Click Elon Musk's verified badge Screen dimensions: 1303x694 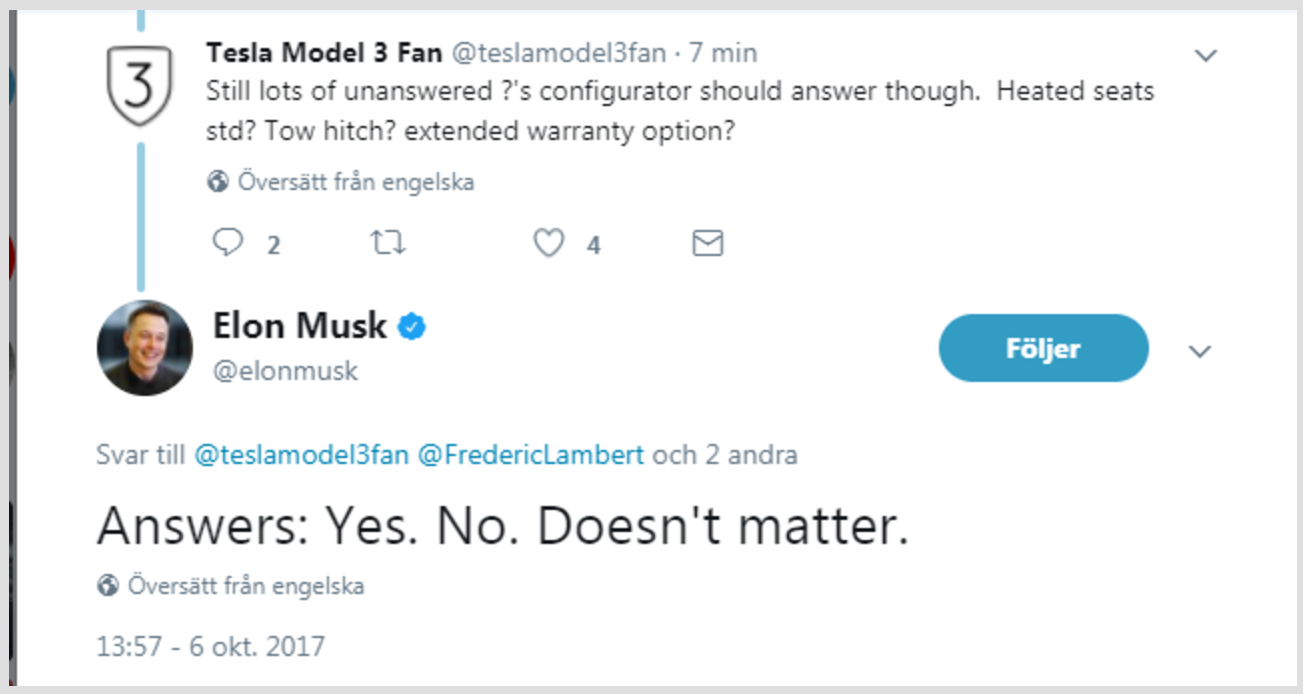click(409, 324)
